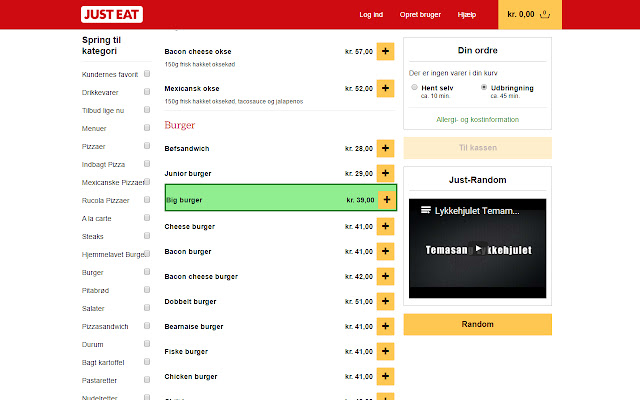
Task: Tick the Drikkevarer category checkbox
Action: coord(147,92)
